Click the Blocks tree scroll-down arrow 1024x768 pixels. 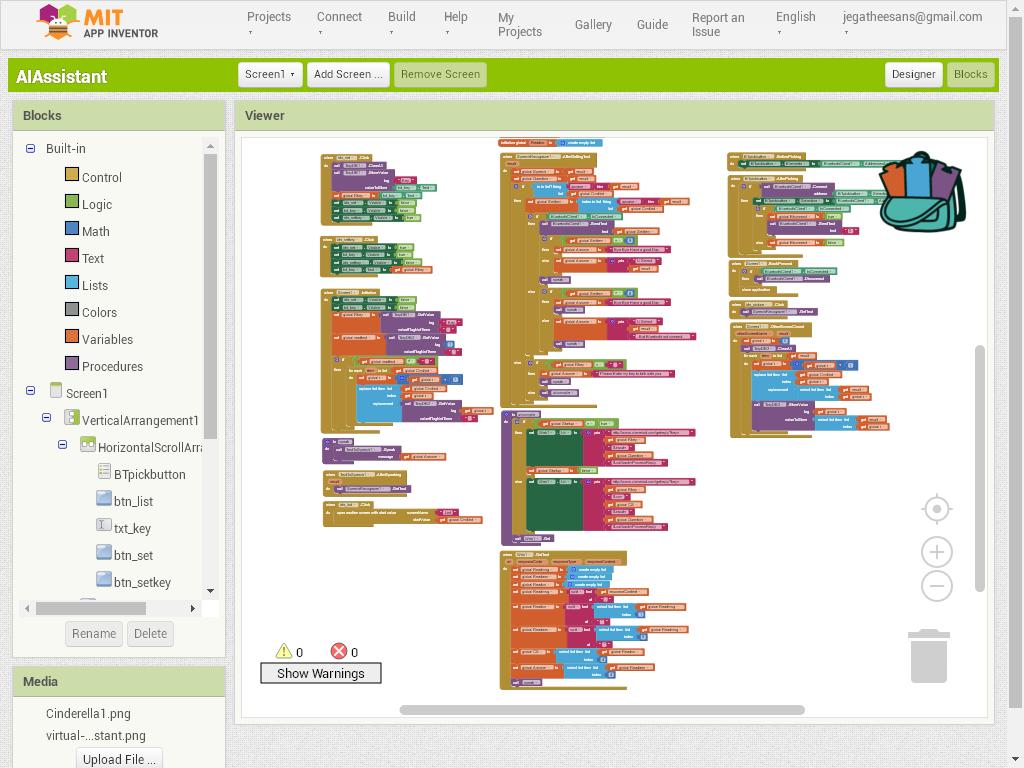pyautogui.click(x=210, y=590)
